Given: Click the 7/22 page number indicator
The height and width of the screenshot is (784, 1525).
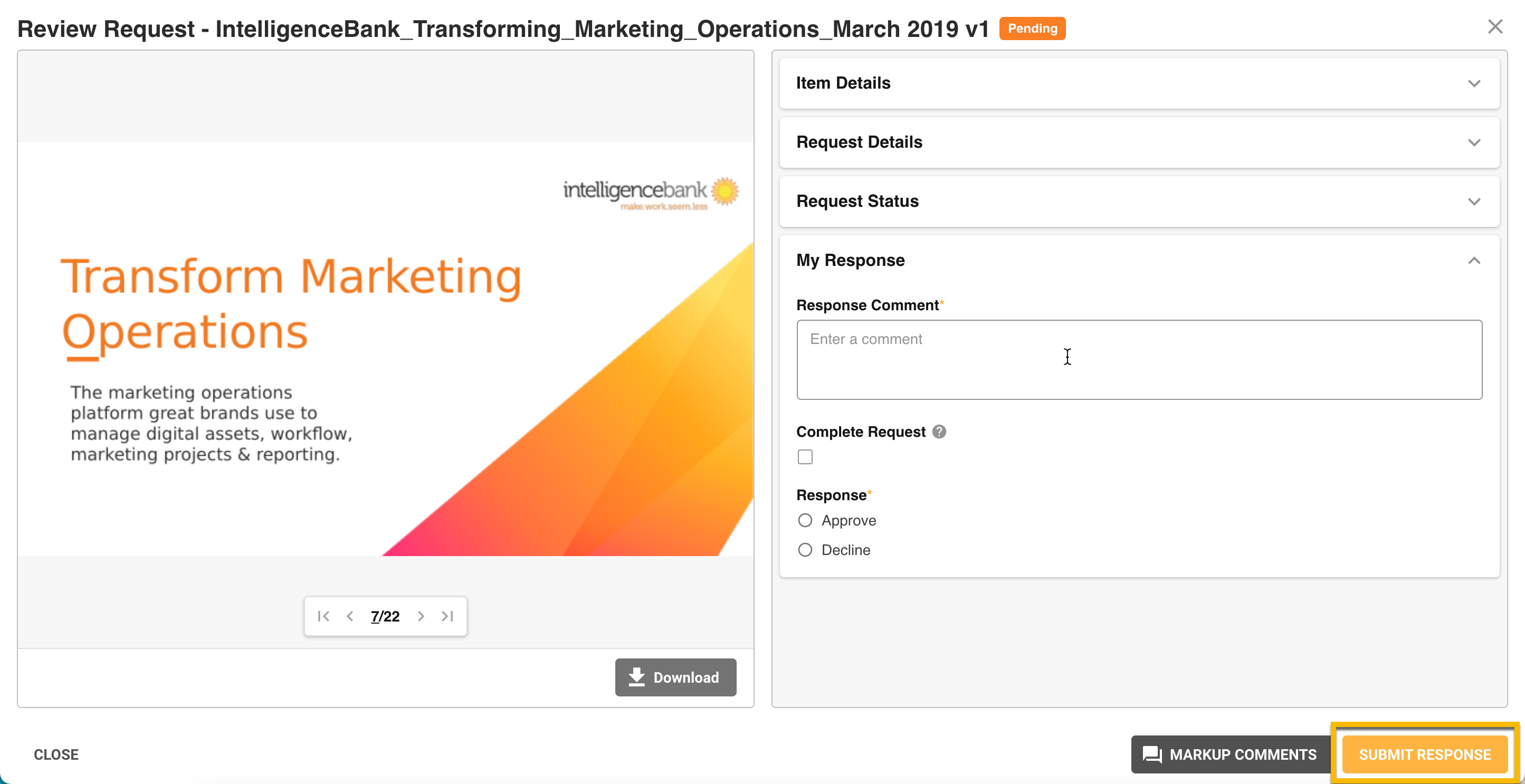Looking at the screenshot, I should 385,616.
